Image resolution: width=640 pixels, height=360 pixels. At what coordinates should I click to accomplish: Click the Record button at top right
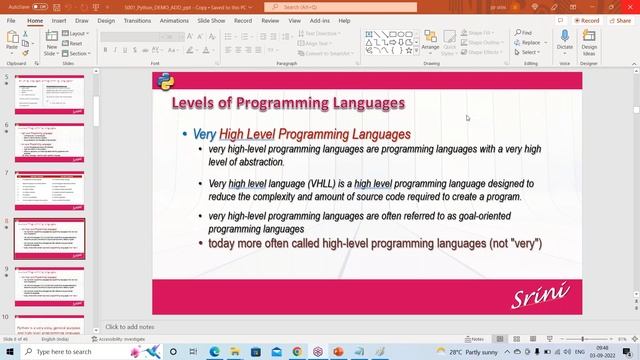pos(587,21)
